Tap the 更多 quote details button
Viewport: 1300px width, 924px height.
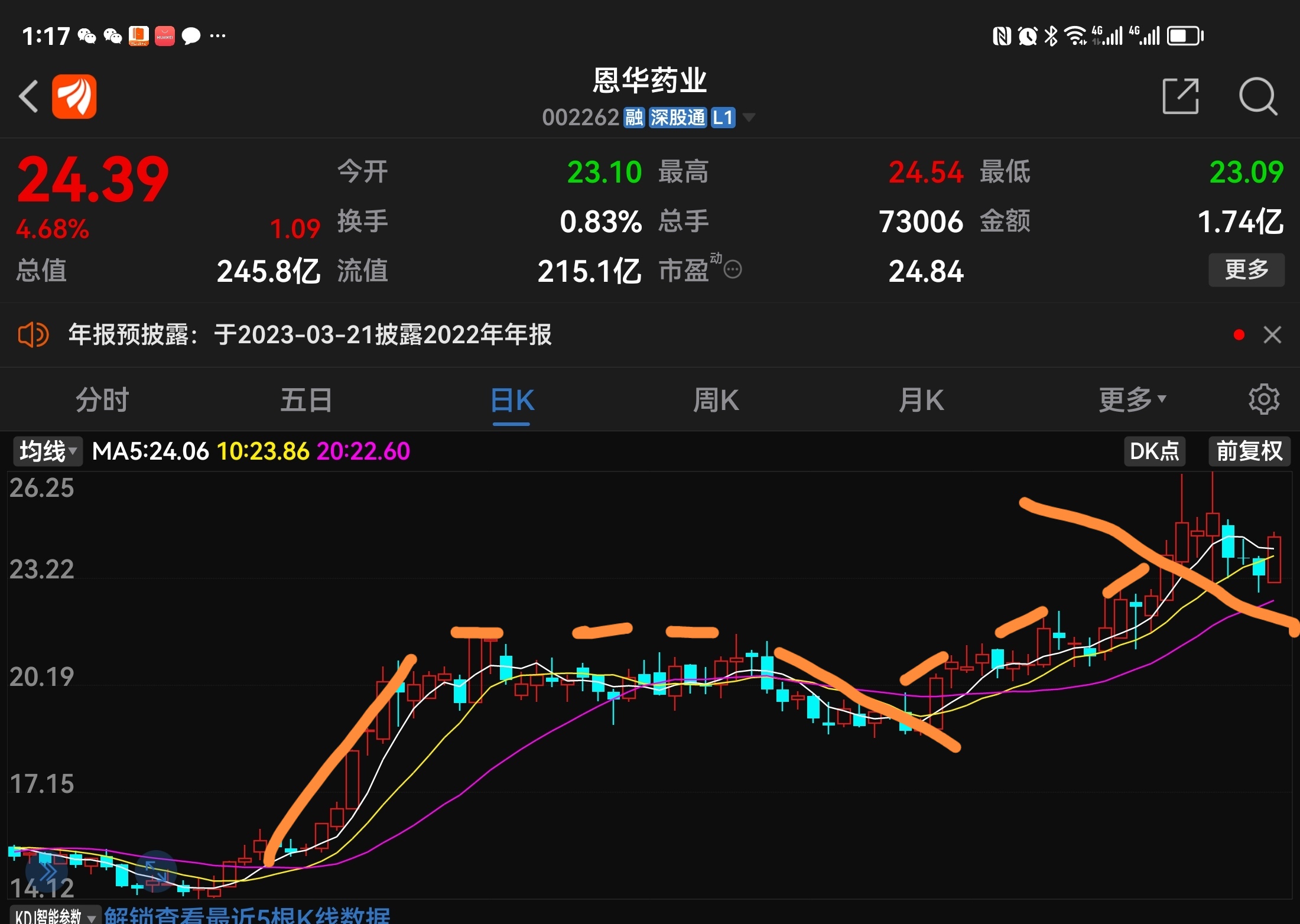(x=1247, y=270)
